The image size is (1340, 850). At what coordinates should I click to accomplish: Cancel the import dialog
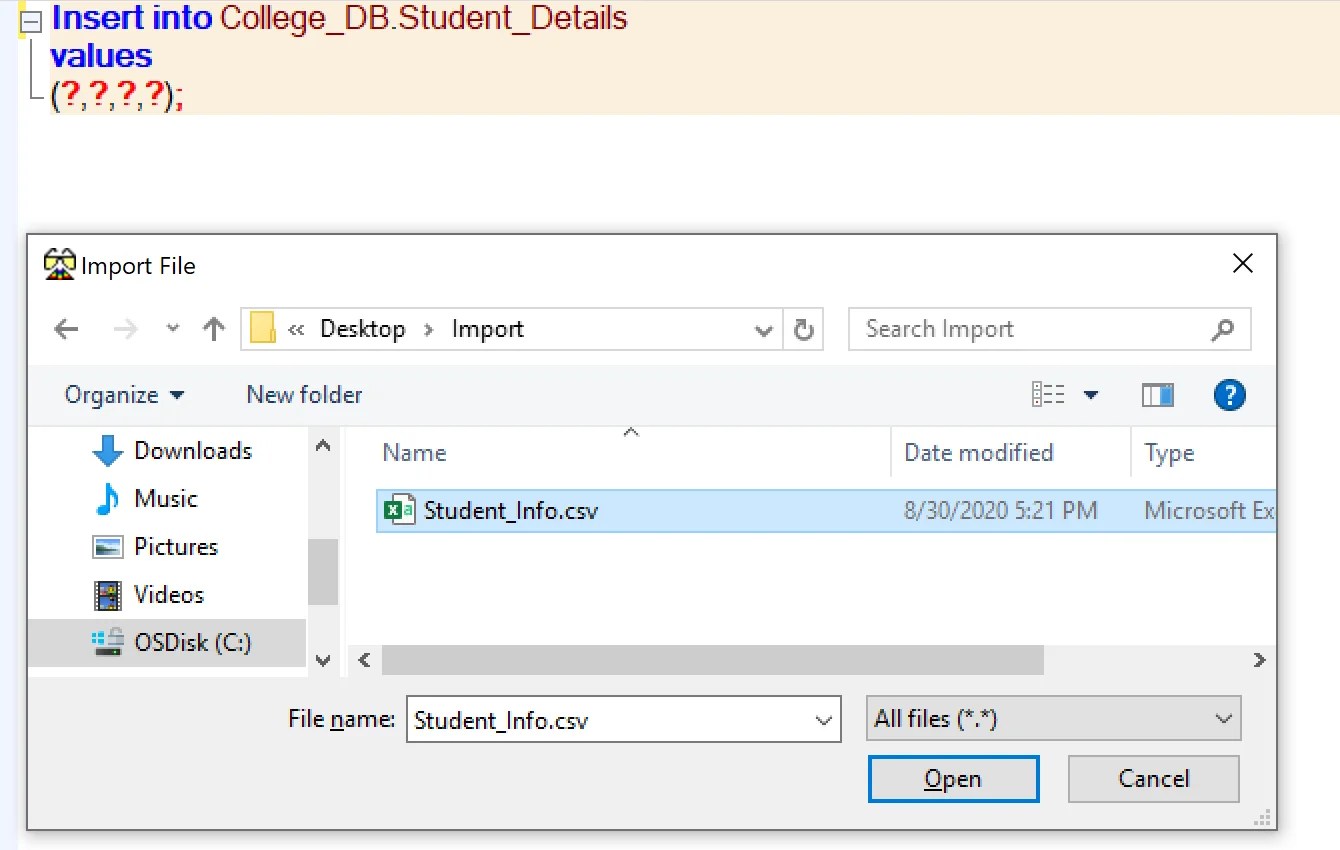coord(1152,778)
